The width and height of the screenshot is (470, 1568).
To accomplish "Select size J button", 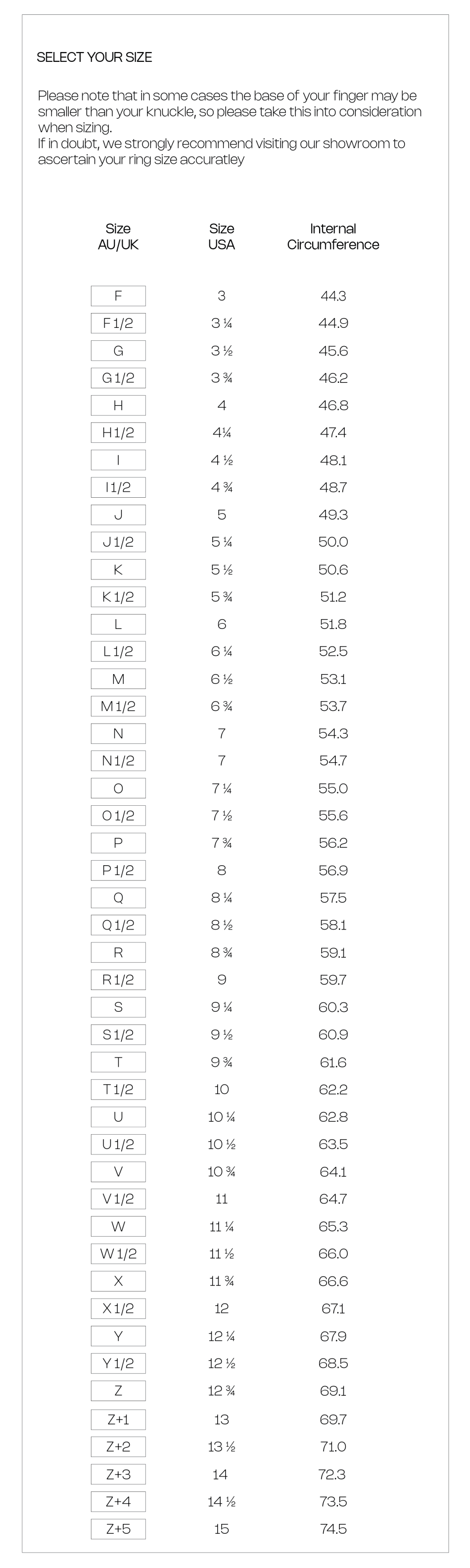I will point(118,515).
